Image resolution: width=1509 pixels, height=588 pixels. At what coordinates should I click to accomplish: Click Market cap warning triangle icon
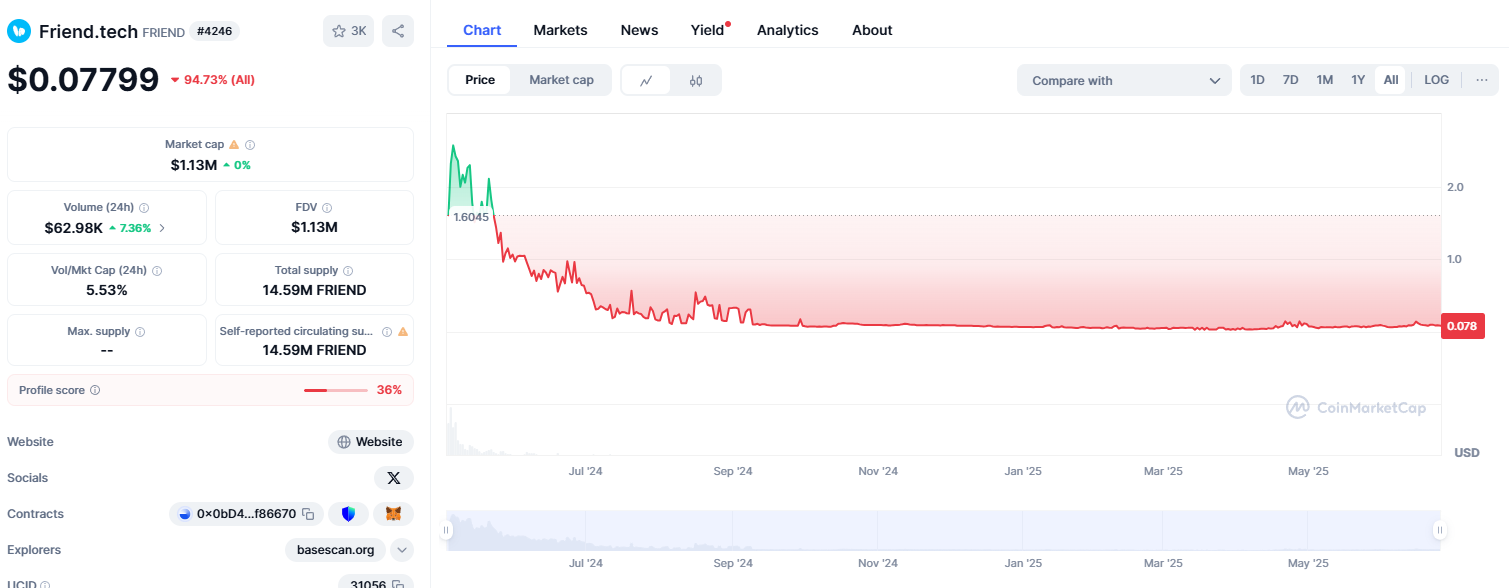[234, 145]
